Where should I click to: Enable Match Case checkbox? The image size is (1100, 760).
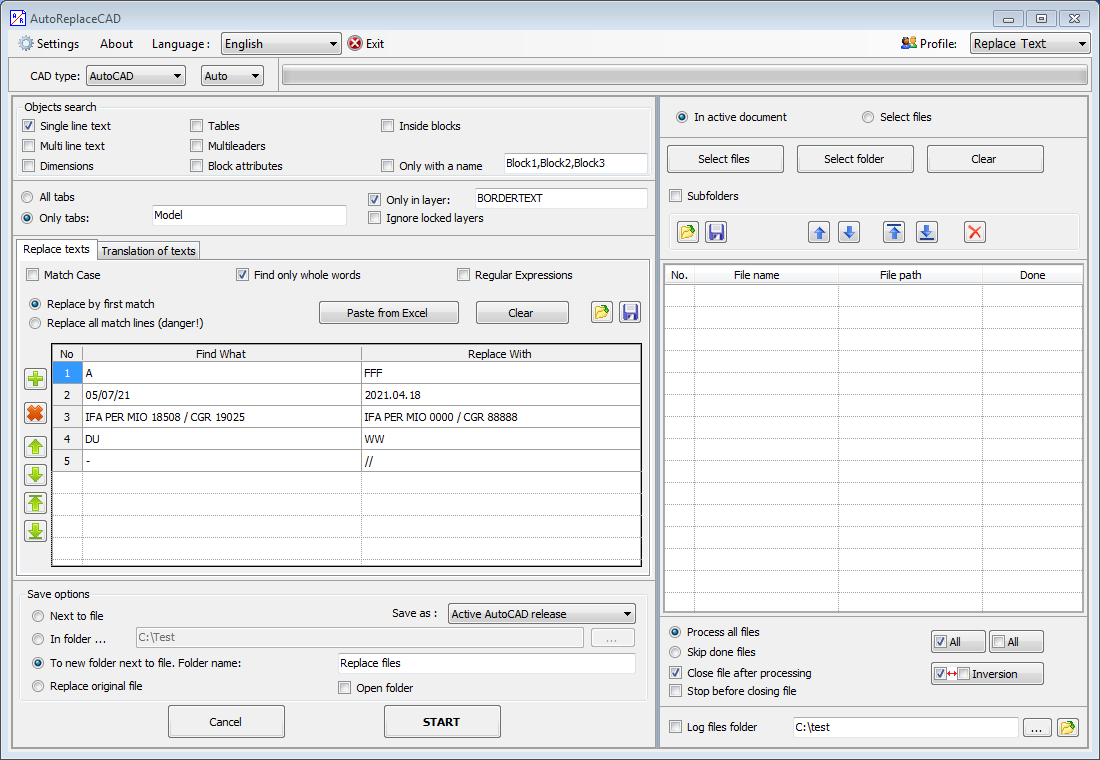point(32,274)
